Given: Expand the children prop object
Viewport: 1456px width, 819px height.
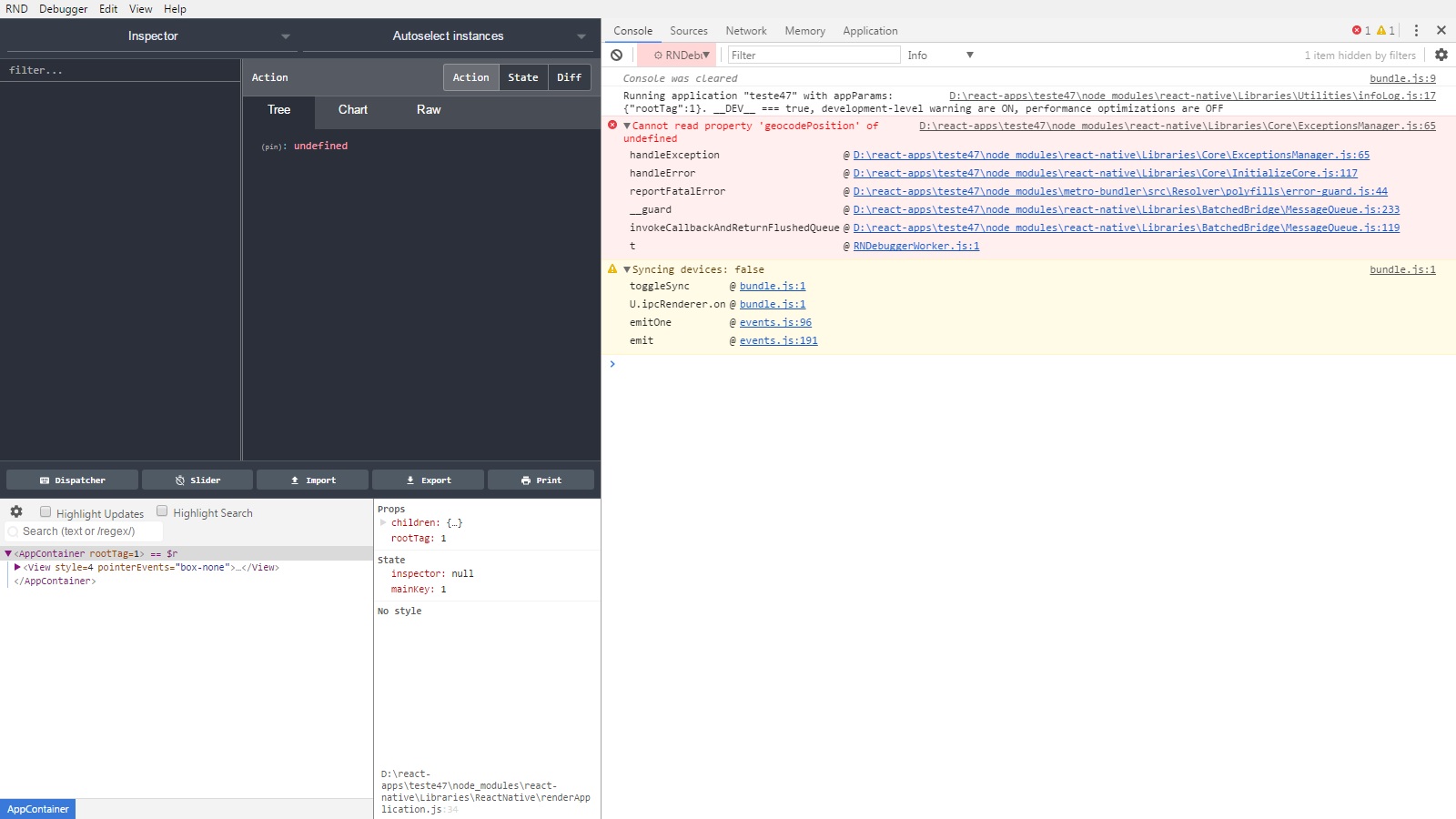Looking at the screenshot, I should [x=383, y=522].
